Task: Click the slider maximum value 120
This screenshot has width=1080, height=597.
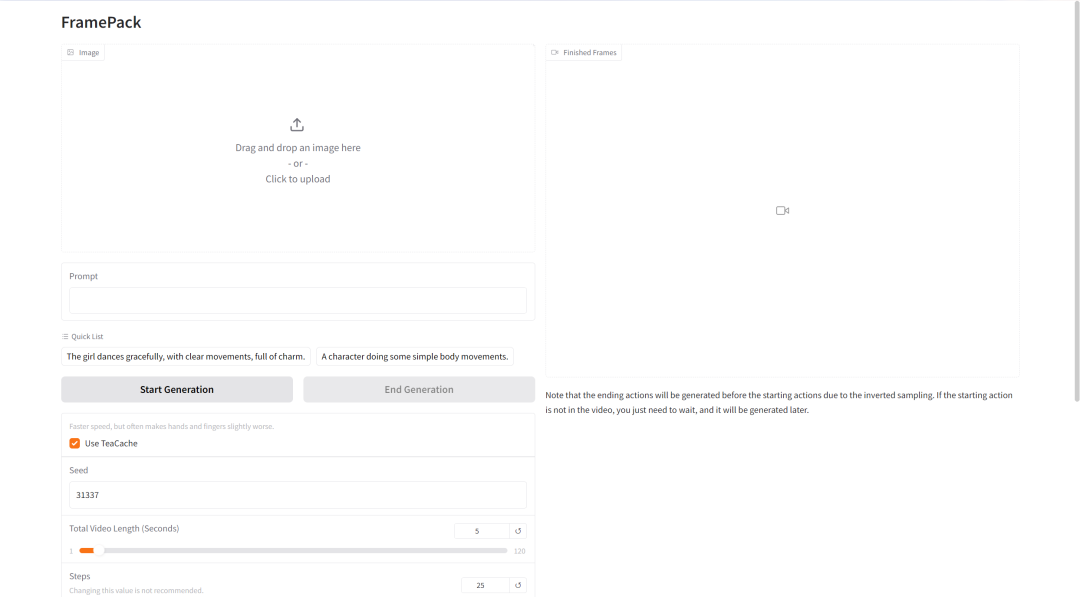Action: click(x=519, y=552)
